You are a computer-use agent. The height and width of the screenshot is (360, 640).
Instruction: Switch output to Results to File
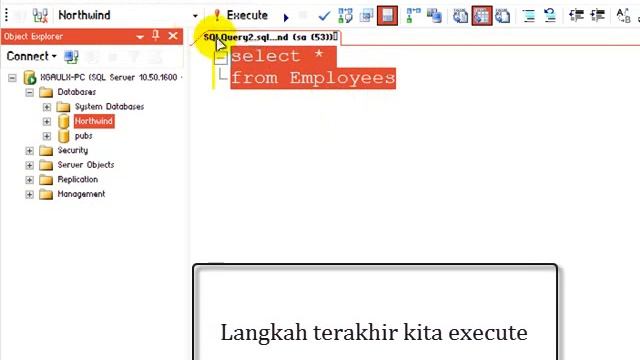[x=503, y=16]
